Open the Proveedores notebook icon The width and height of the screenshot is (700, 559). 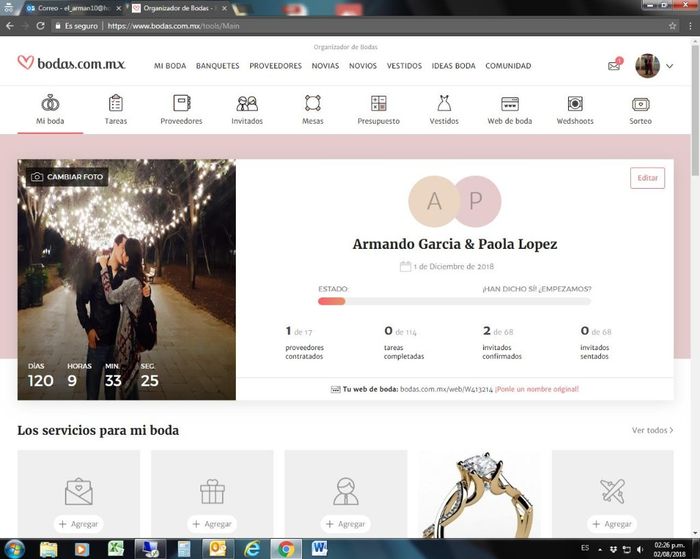[182, 103]
